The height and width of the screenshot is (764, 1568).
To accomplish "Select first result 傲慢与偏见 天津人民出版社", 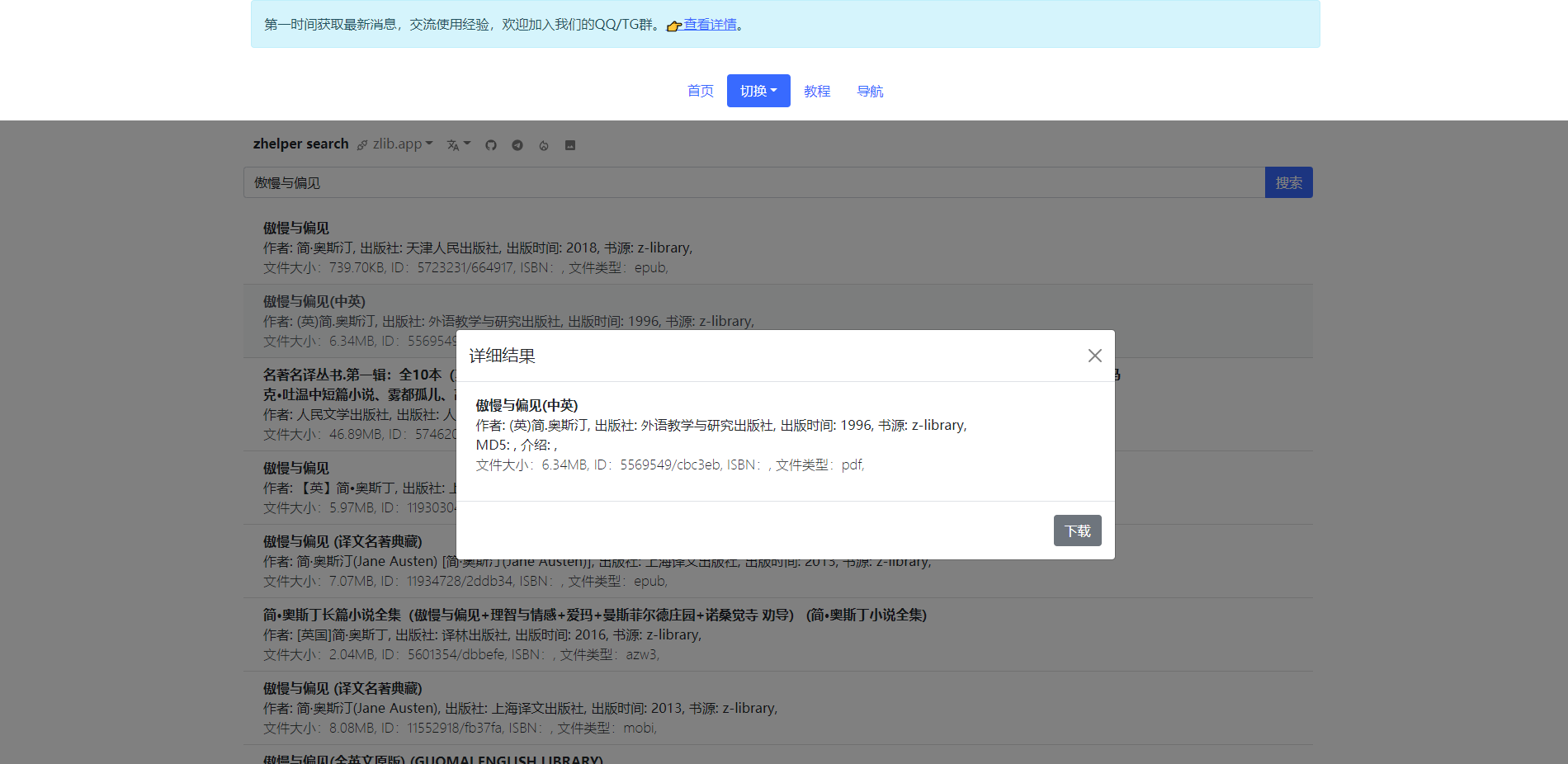I will (778, 248).
